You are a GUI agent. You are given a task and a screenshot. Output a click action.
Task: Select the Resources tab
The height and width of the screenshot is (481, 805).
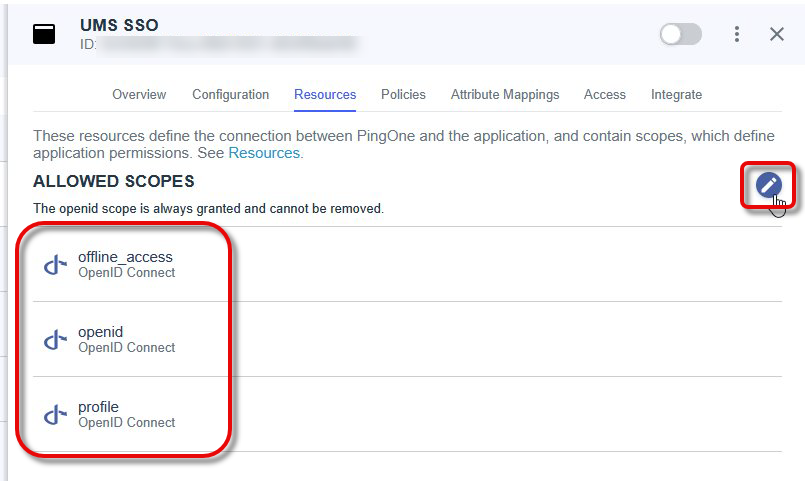(325, 95)
